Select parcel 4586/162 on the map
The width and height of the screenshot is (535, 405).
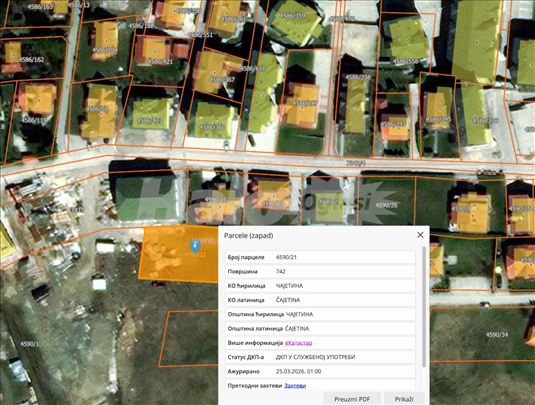click(31, 60)
